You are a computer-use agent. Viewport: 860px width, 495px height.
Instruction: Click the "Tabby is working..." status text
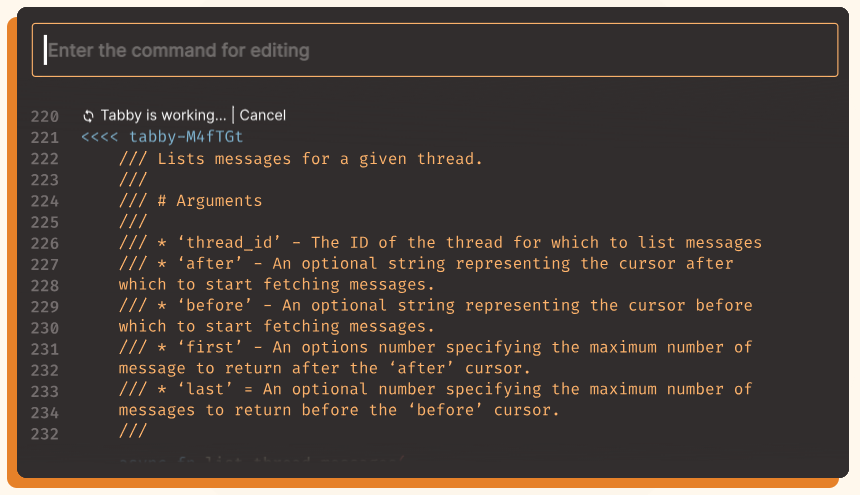pyautogui.click(x=163, y=115)
